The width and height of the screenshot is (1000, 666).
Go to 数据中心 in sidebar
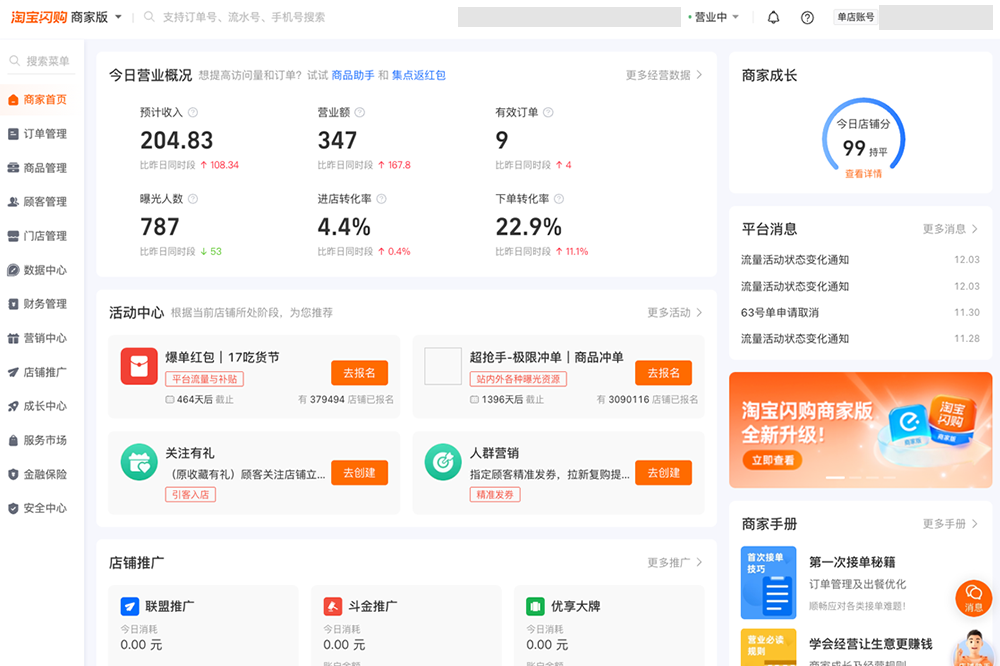point(44,270)
